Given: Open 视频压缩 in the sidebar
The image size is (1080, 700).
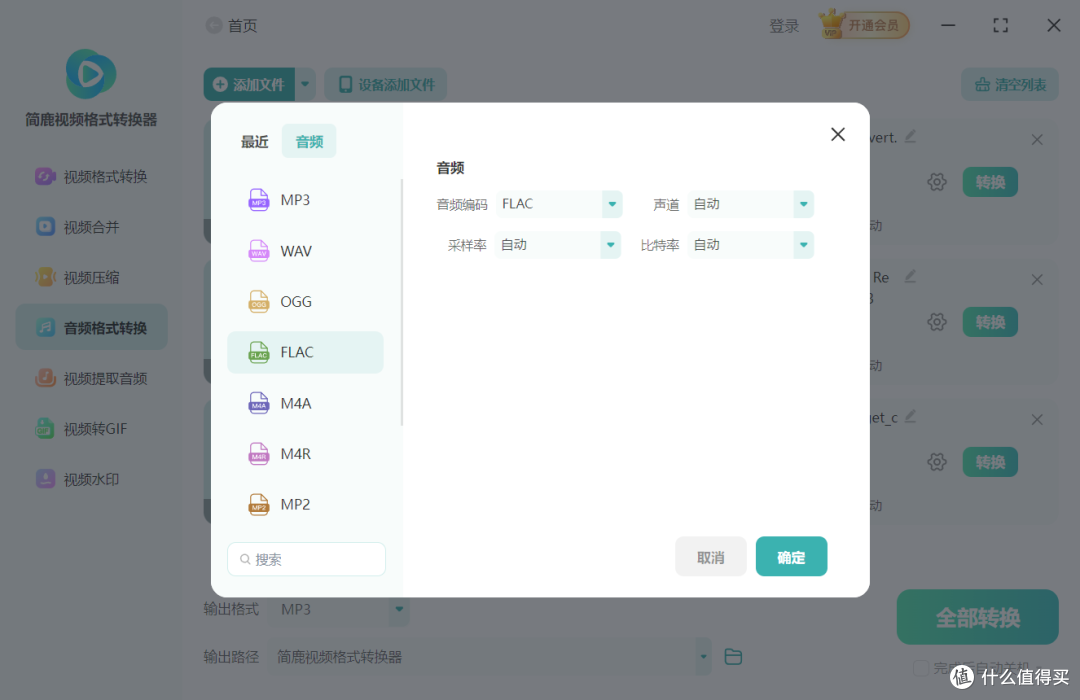Looking at the screenshot, I should coord(92,277).
